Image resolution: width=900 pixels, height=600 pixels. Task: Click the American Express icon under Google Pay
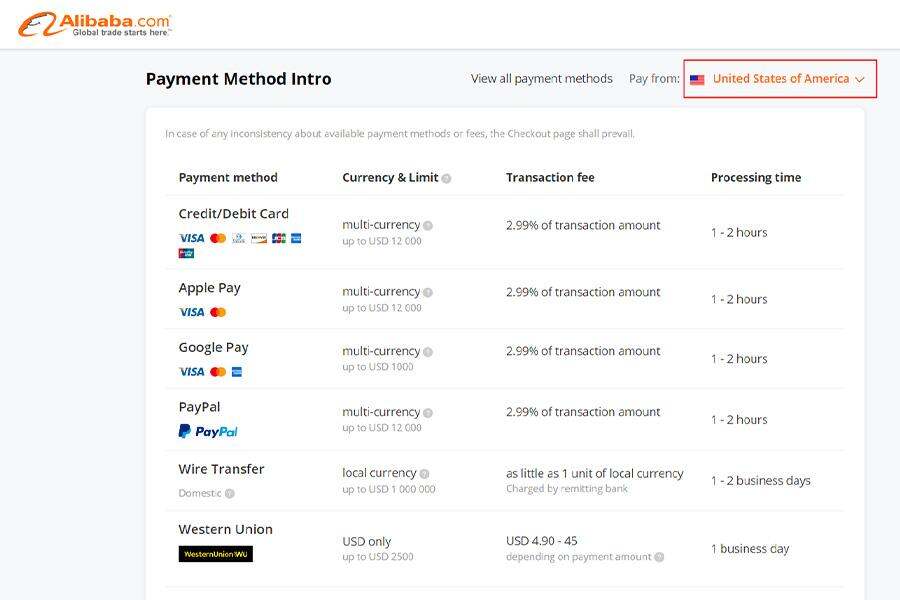tap(237, 372)
